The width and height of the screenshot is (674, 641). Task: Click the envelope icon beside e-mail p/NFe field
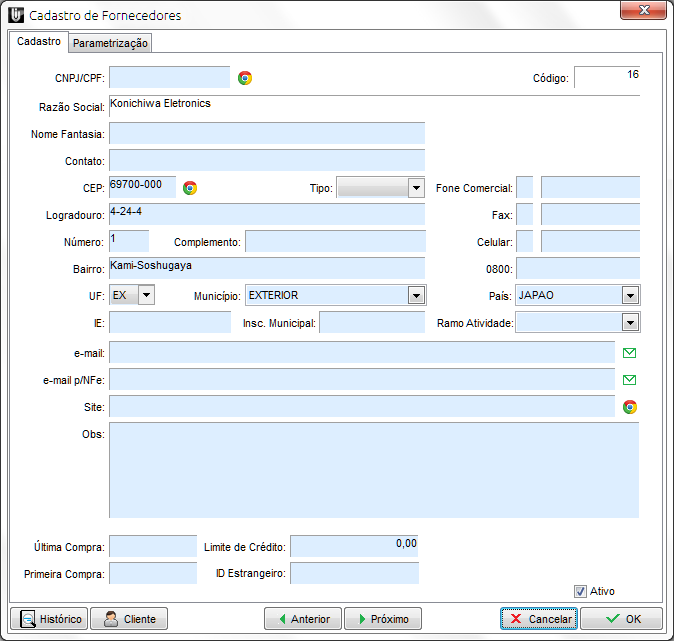pyautogui.click(x=630, y=380)
